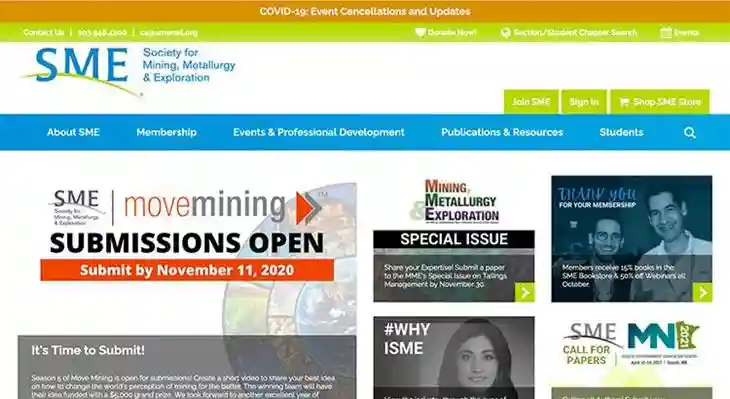Open the Events link in top bar
Image resolution: width=730 pixels, height=399 pixels.
click(686, 33)
